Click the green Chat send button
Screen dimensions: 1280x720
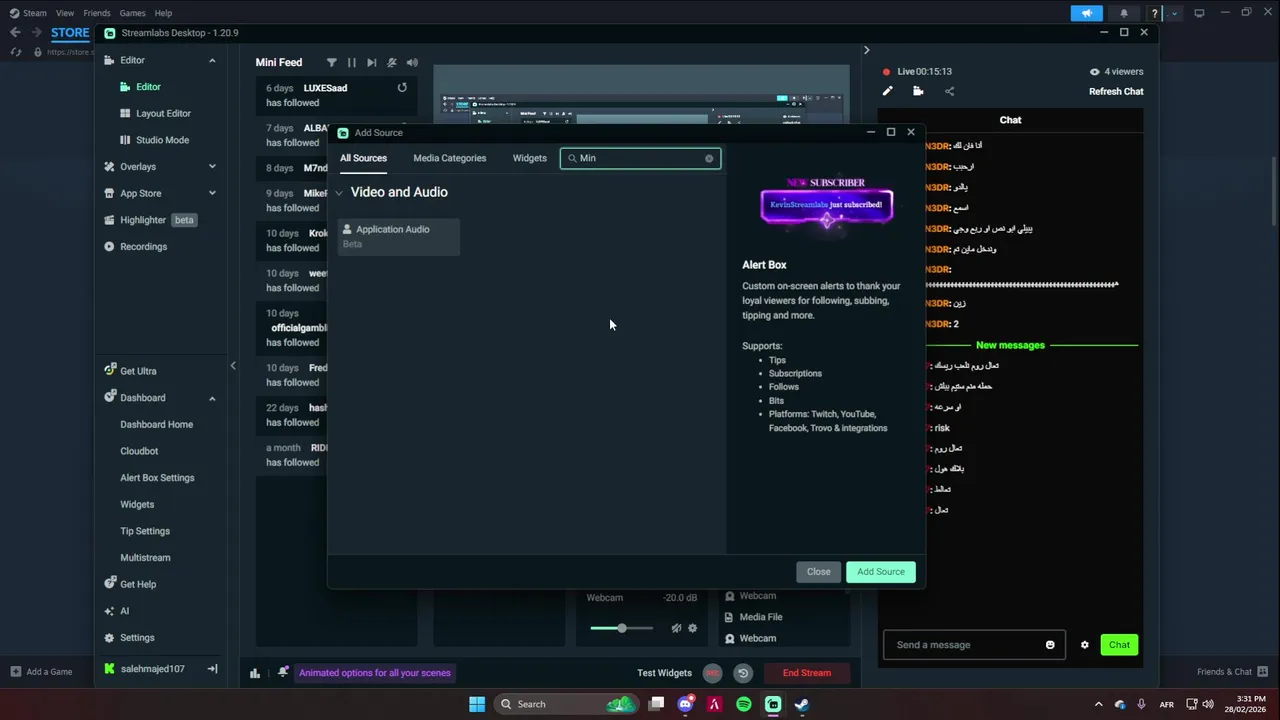click(x=1119, y=645)
